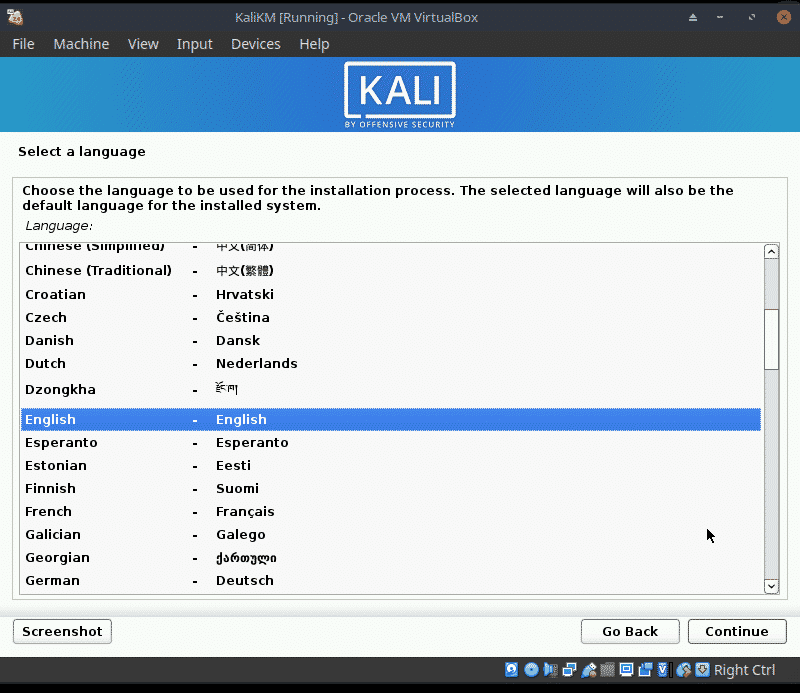Click the language list scrollbar thumb

(771, 338)
